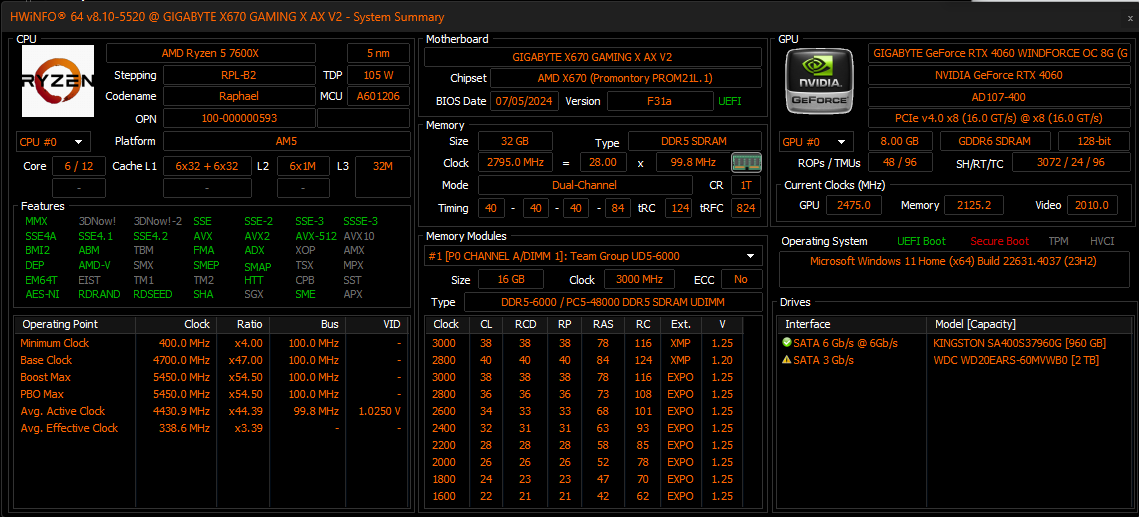The width and height of the screenshot is (1139, 517).
Task: Click the CL column header in timings table
Action: pyautogui.click(x=486, y=324)
